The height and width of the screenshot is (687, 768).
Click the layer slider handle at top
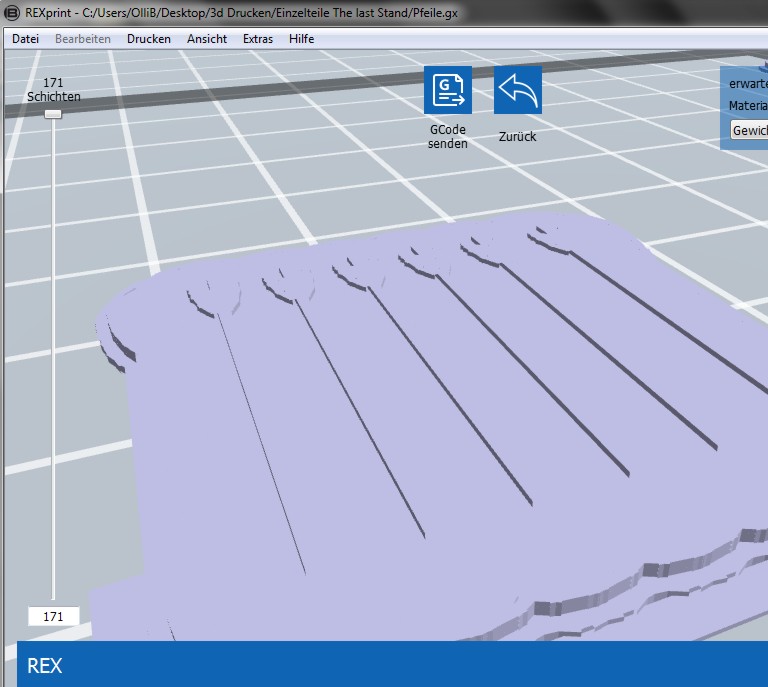click(53, 114)
